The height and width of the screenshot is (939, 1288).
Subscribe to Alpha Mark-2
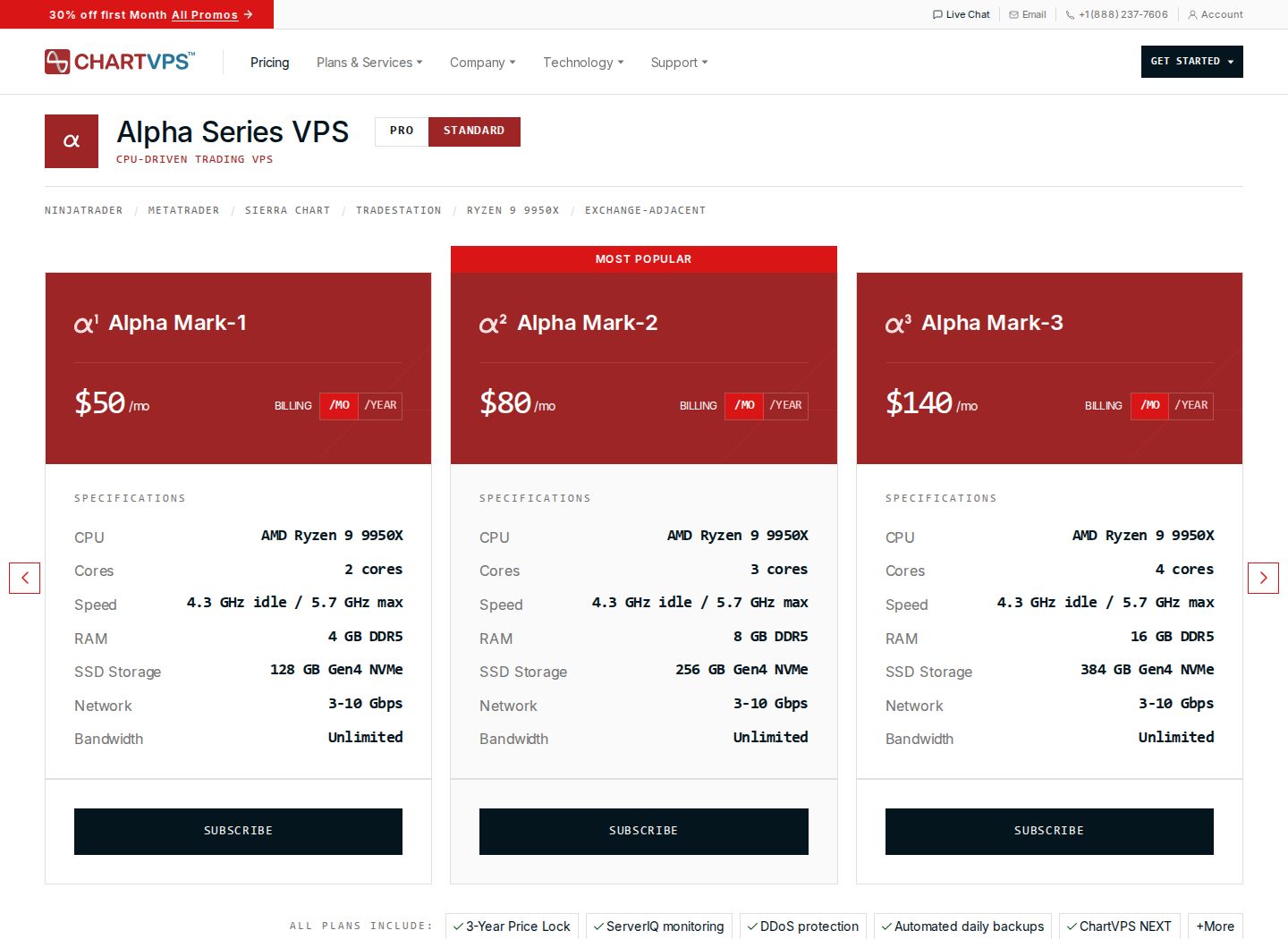click(x=644, y=832)
